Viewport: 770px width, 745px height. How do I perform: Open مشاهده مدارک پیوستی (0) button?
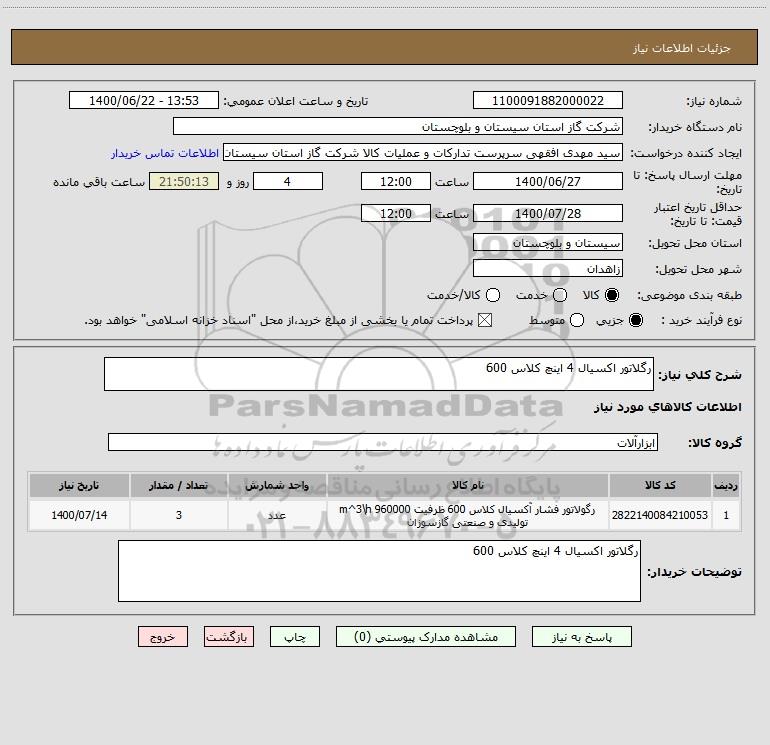click(426, 636)
